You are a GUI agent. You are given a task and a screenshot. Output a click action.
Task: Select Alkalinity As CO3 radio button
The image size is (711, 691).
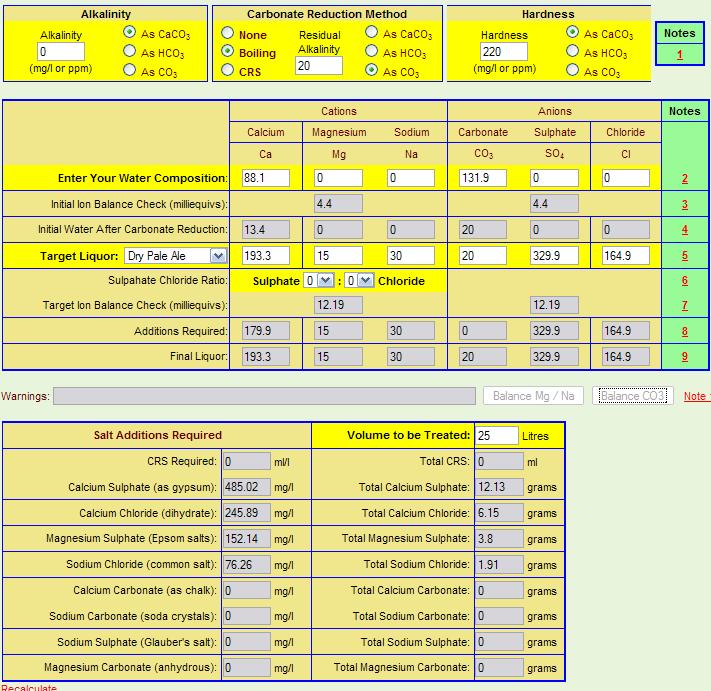130,70
